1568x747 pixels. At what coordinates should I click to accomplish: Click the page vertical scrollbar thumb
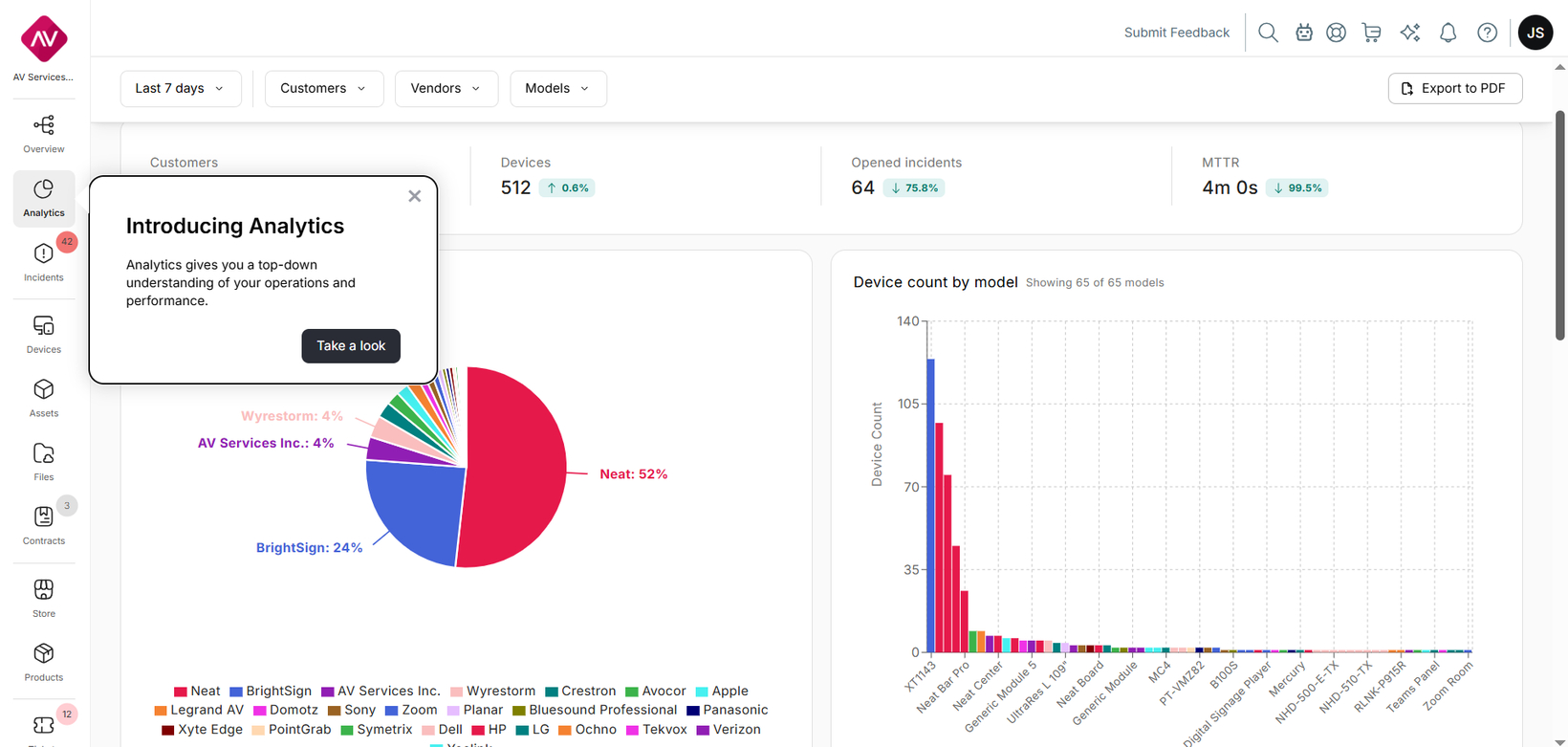(x=1559, y=225)
